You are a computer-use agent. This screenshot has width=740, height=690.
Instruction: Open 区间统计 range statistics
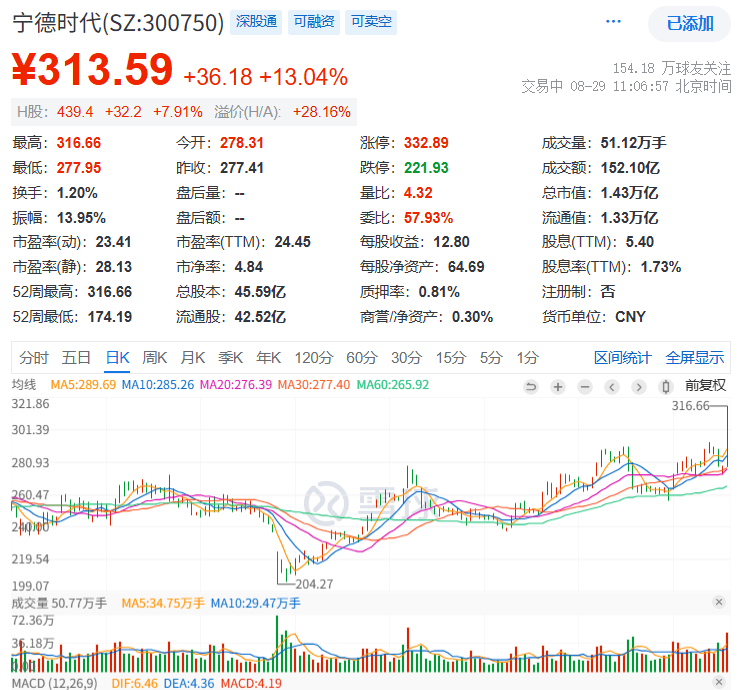coord(622,358)
